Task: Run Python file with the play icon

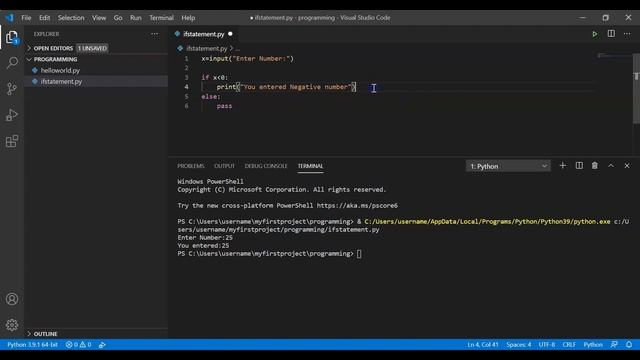Action: [x=595, y=34]
